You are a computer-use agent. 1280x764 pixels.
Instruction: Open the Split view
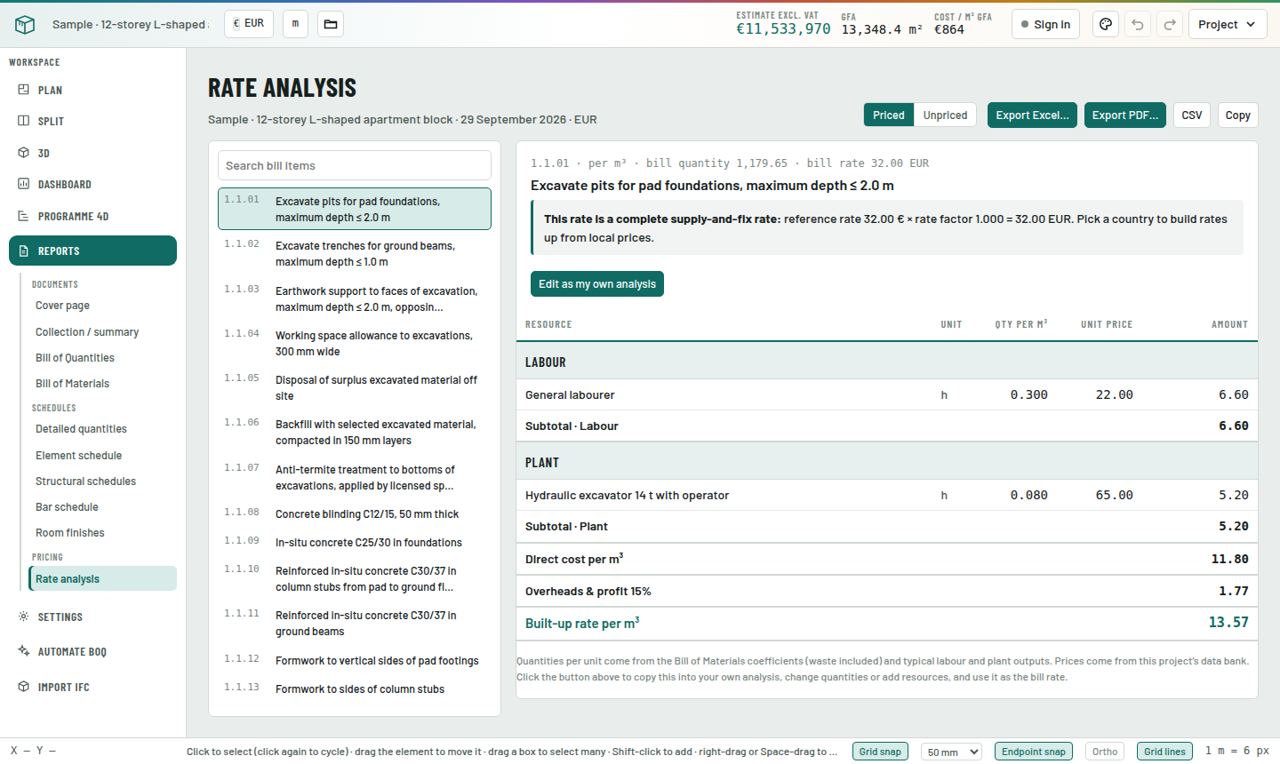(x=93, y=121)
